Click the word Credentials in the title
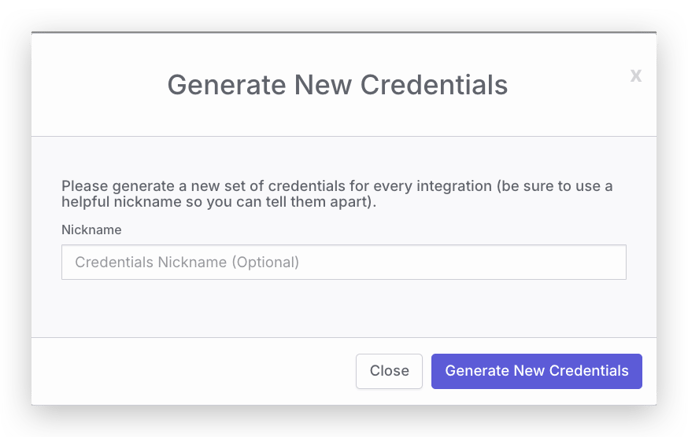This screenshot has width=688, height=437. [x=434, y=85]
